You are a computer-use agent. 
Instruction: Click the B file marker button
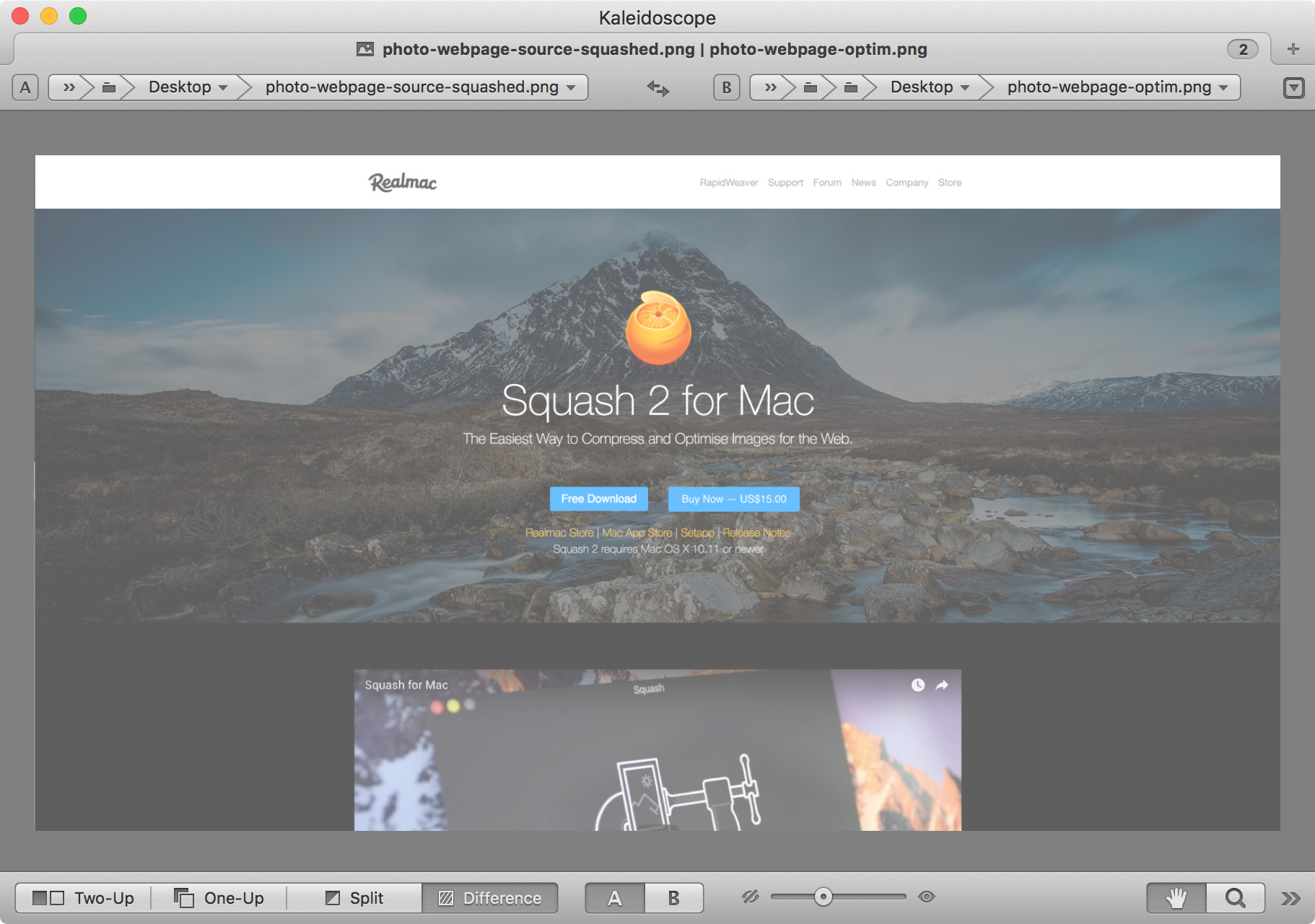[x=726, y=87]
